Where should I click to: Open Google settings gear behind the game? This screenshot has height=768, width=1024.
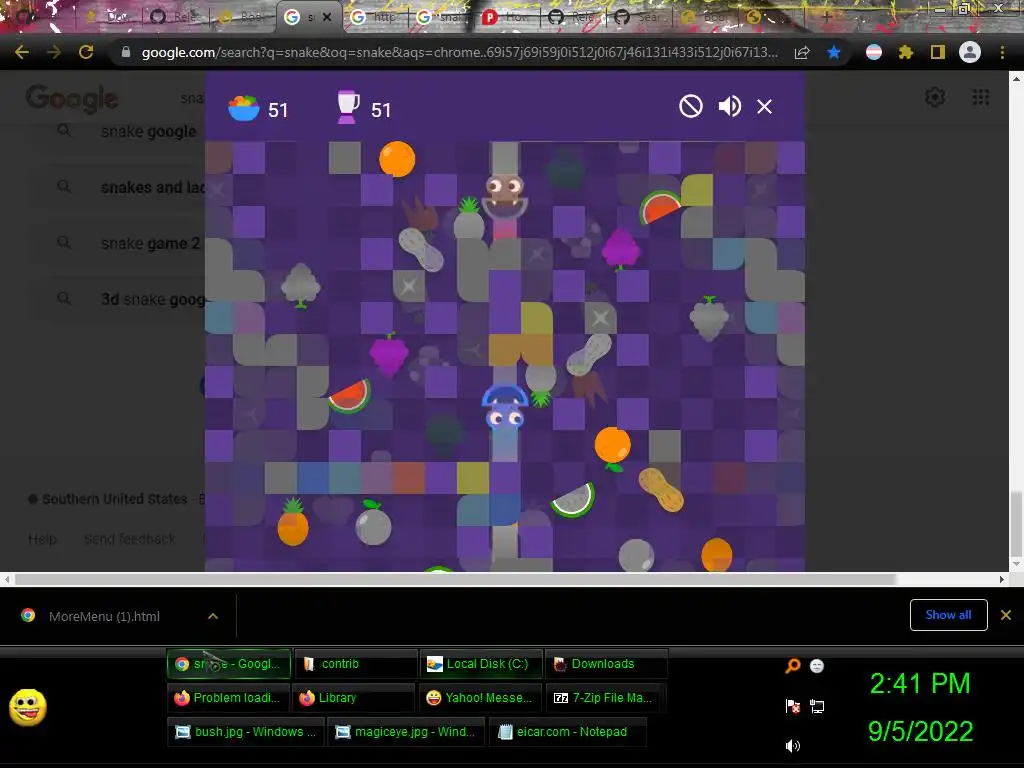click(935, 97)
